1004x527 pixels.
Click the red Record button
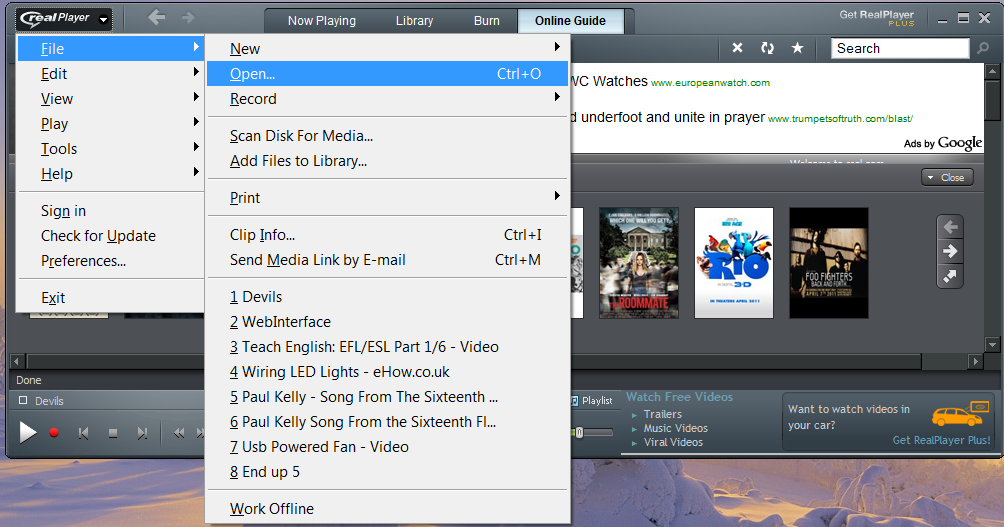tap(54, 433)
